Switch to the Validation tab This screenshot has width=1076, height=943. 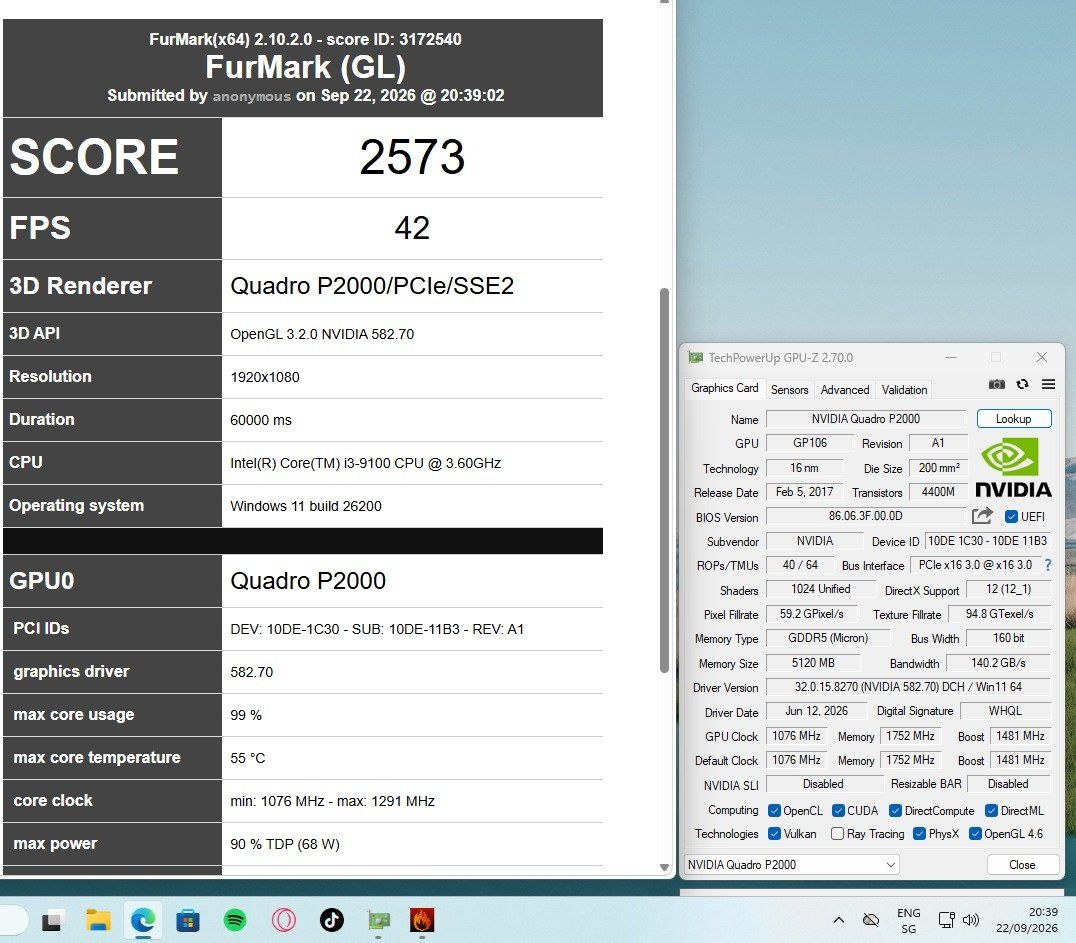[x=904, y=390]
